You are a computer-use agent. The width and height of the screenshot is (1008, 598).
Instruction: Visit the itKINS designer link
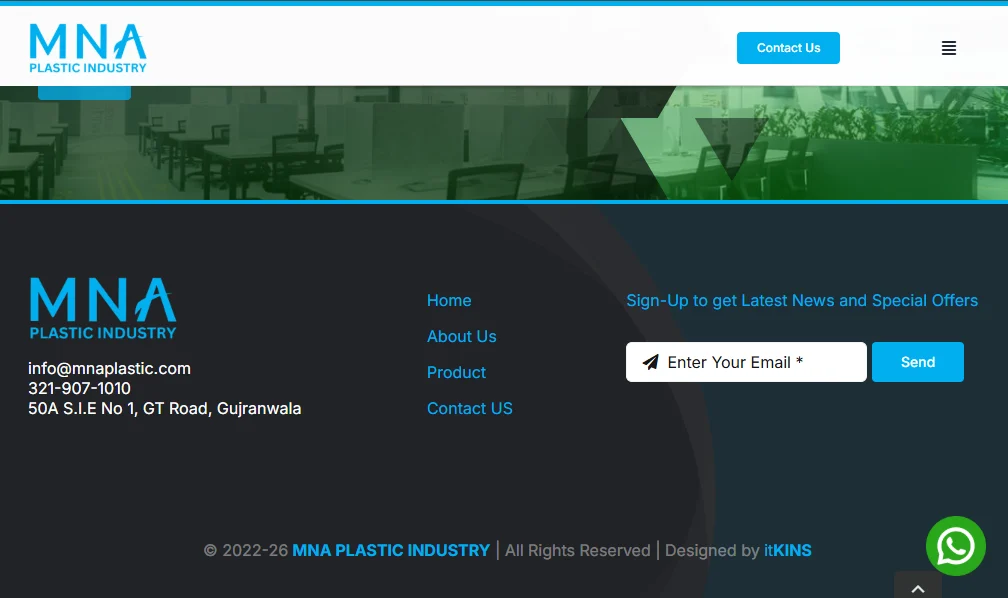point(787,550)
